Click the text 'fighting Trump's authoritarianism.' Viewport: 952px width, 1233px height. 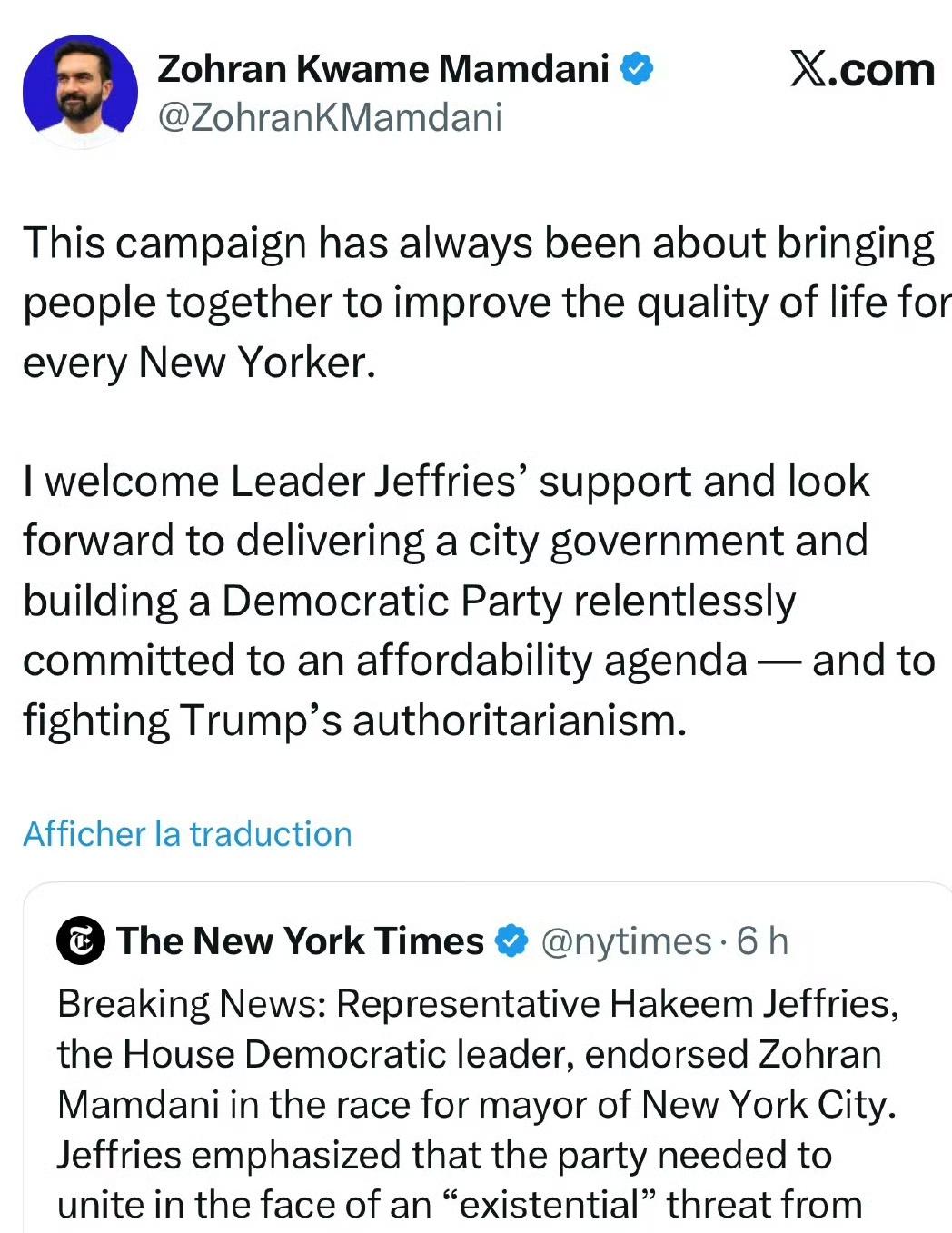354,721
